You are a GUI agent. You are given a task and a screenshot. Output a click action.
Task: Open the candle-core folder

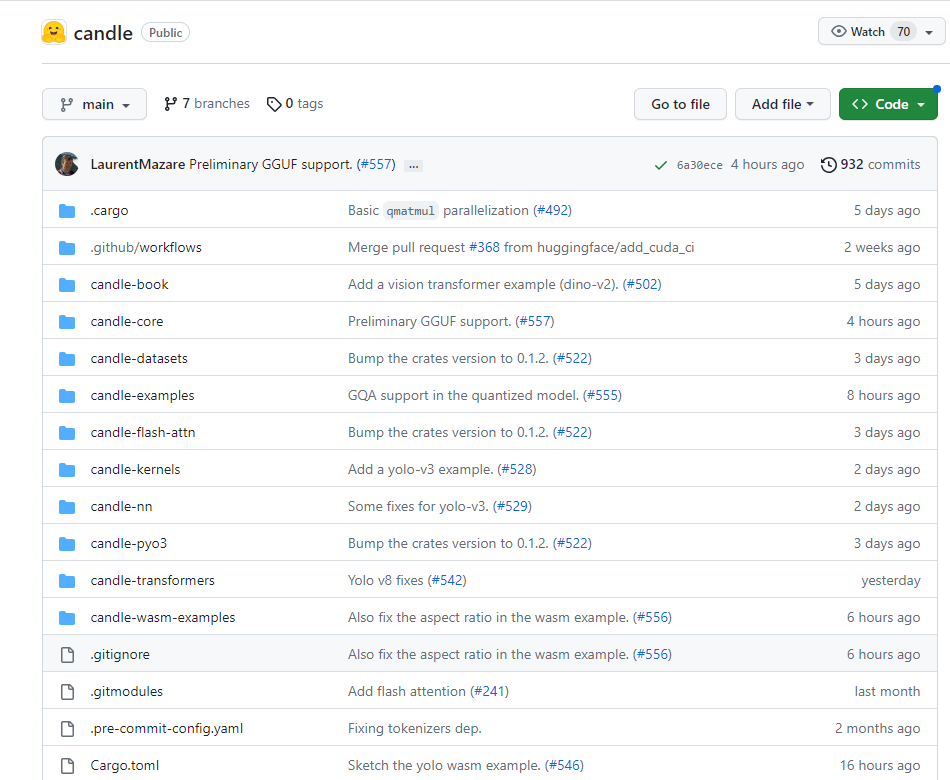pyautogui.click(x=127, y=321)
